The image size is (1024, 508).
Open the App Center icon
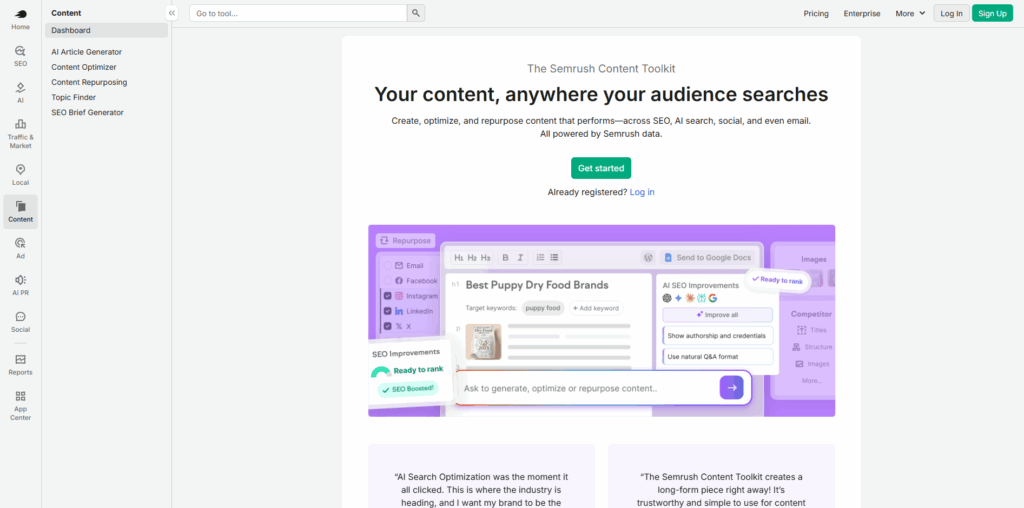click(x=20, y=405)
